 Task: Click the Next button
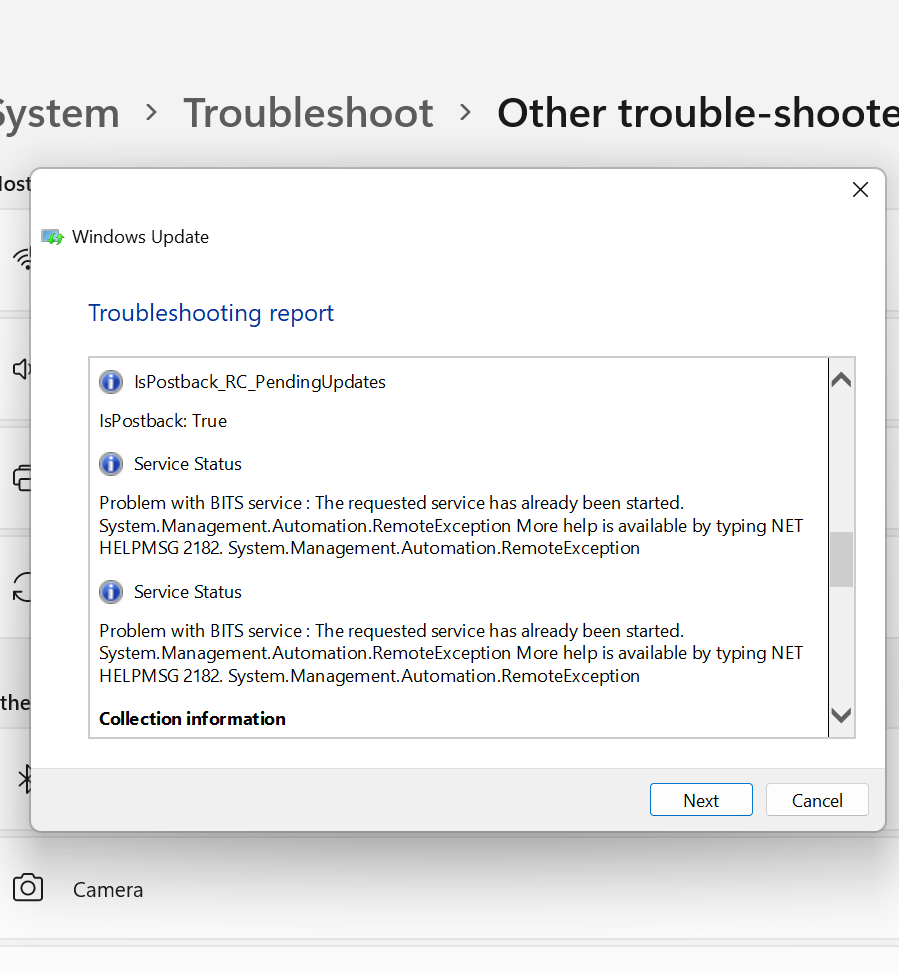(x=701, y=800)
